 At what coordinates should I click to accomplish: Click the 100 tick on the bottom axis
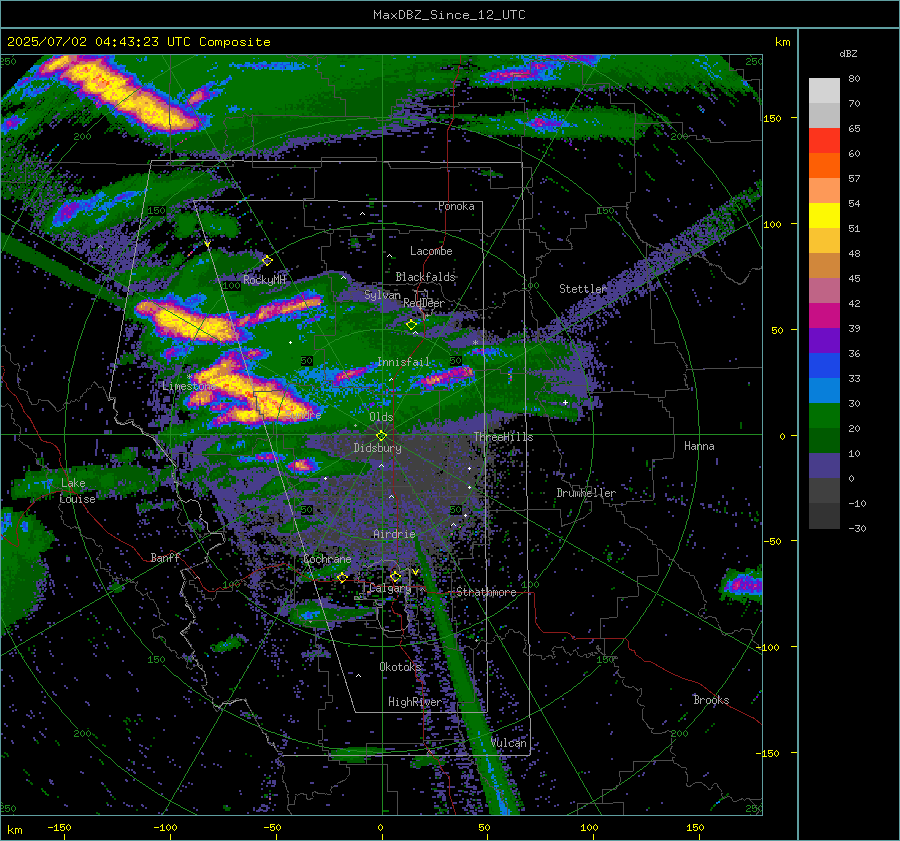coord(589,827)
